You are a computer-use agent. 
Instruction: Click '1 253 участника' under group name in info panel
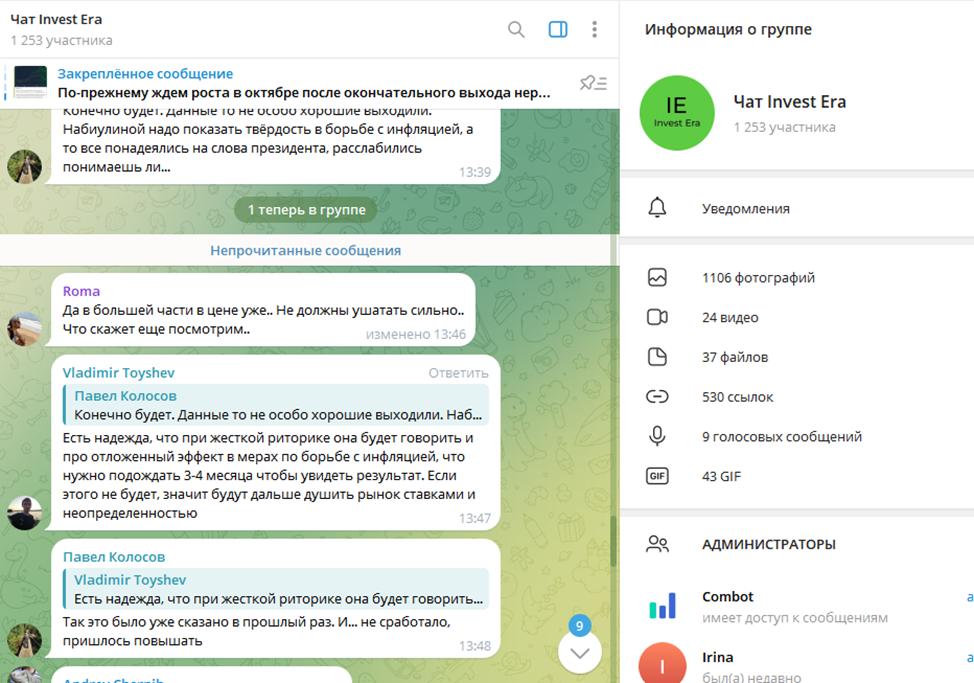785,127
